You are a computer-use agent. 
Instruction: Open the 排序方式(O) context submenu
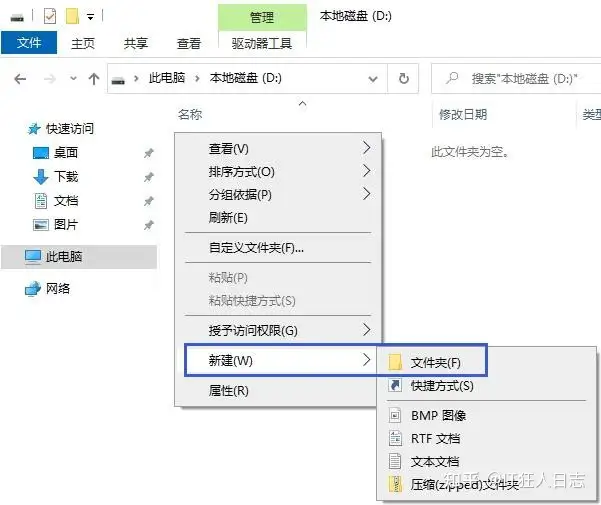[x=278, y=172]
